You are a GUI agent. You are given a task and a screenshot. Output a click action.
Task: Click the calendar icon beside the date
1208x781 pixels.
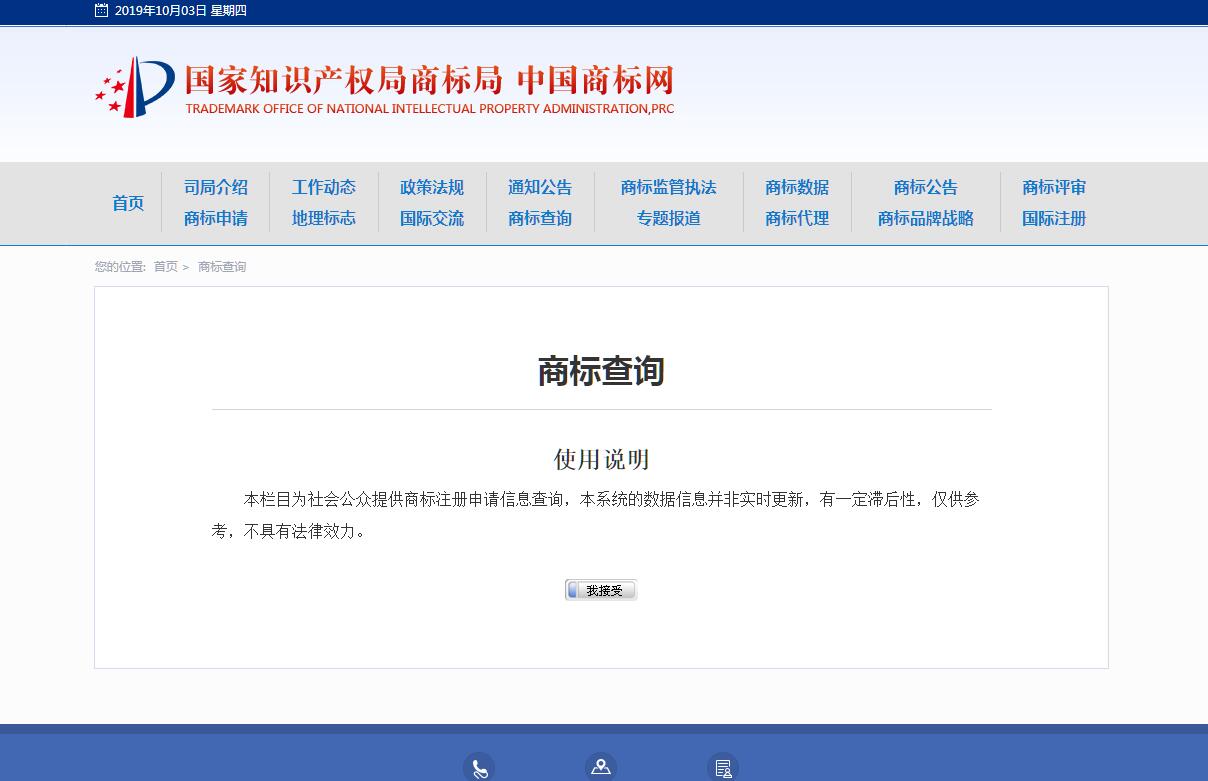pos(101,11)
